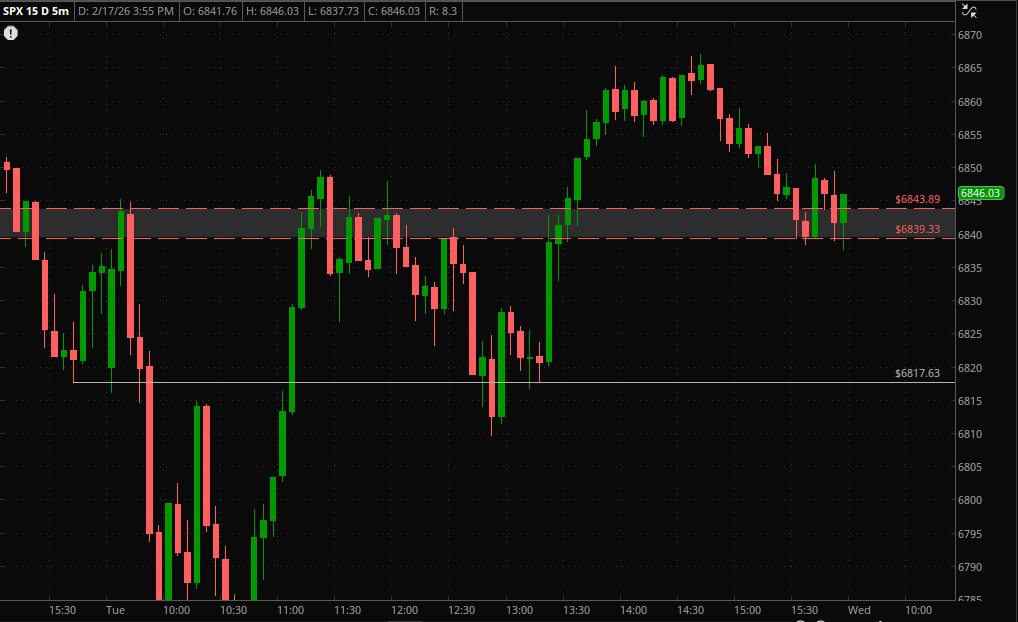Click 6825 on the price axis
Viewport: 1018px width, 622px height.
(x=970, y=334)
